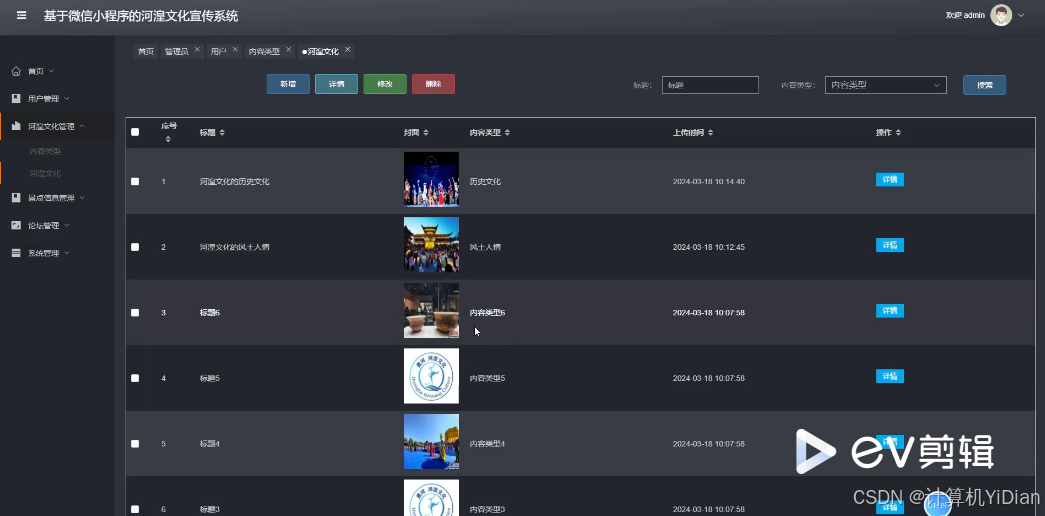
Task: Close the 管理员 tab with its X
Action: [x=197, y=49]
